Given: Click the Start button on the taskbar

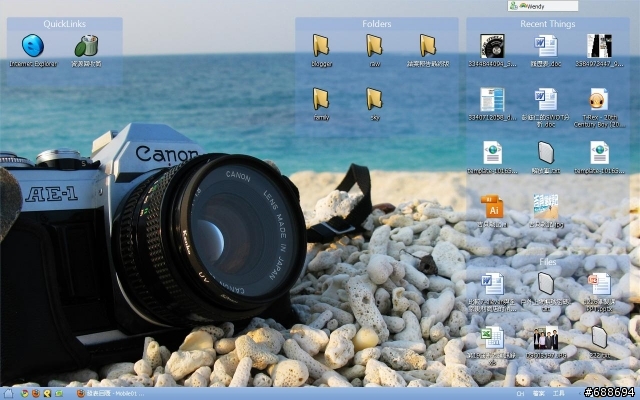Looking at the screenshot, I should pyautogui.click(x=10, y=393).
